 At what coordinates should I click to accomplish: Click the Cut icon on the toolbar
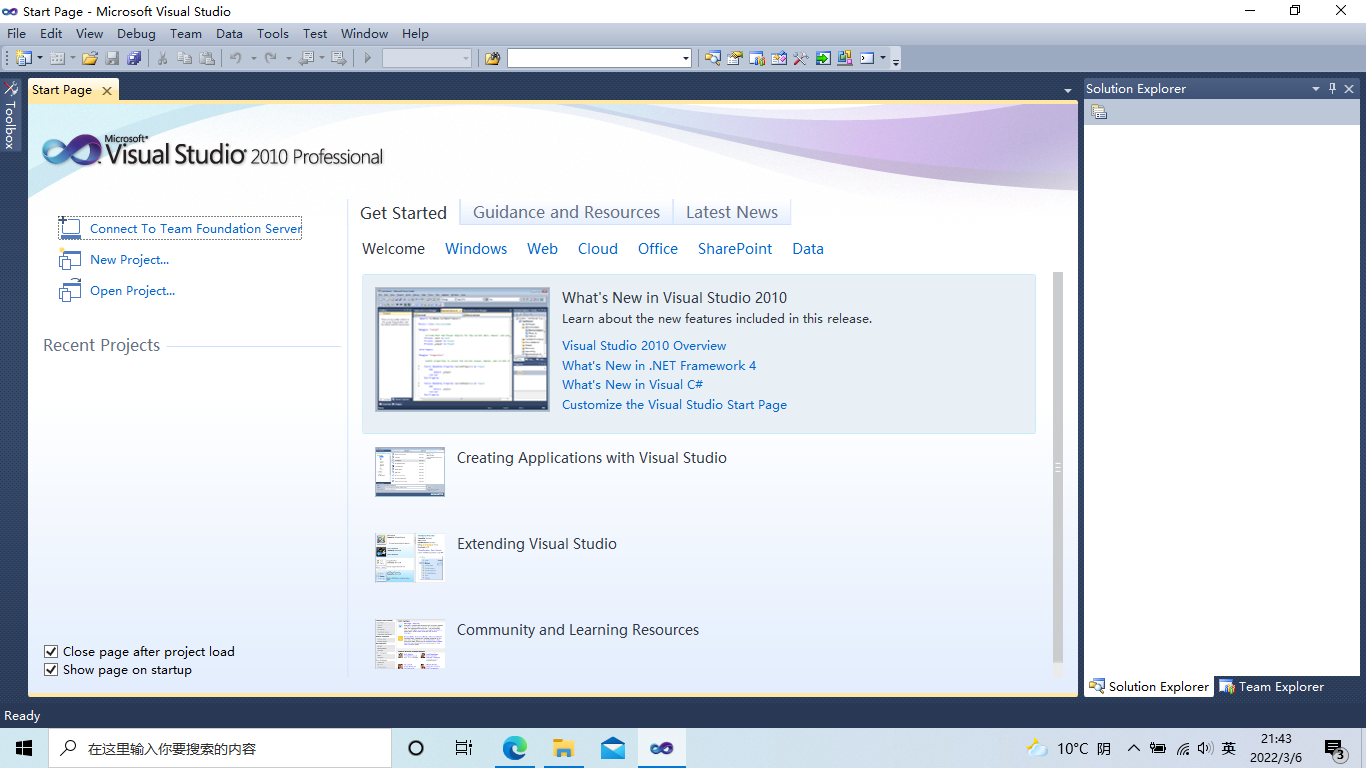click(x=163, y=58)
